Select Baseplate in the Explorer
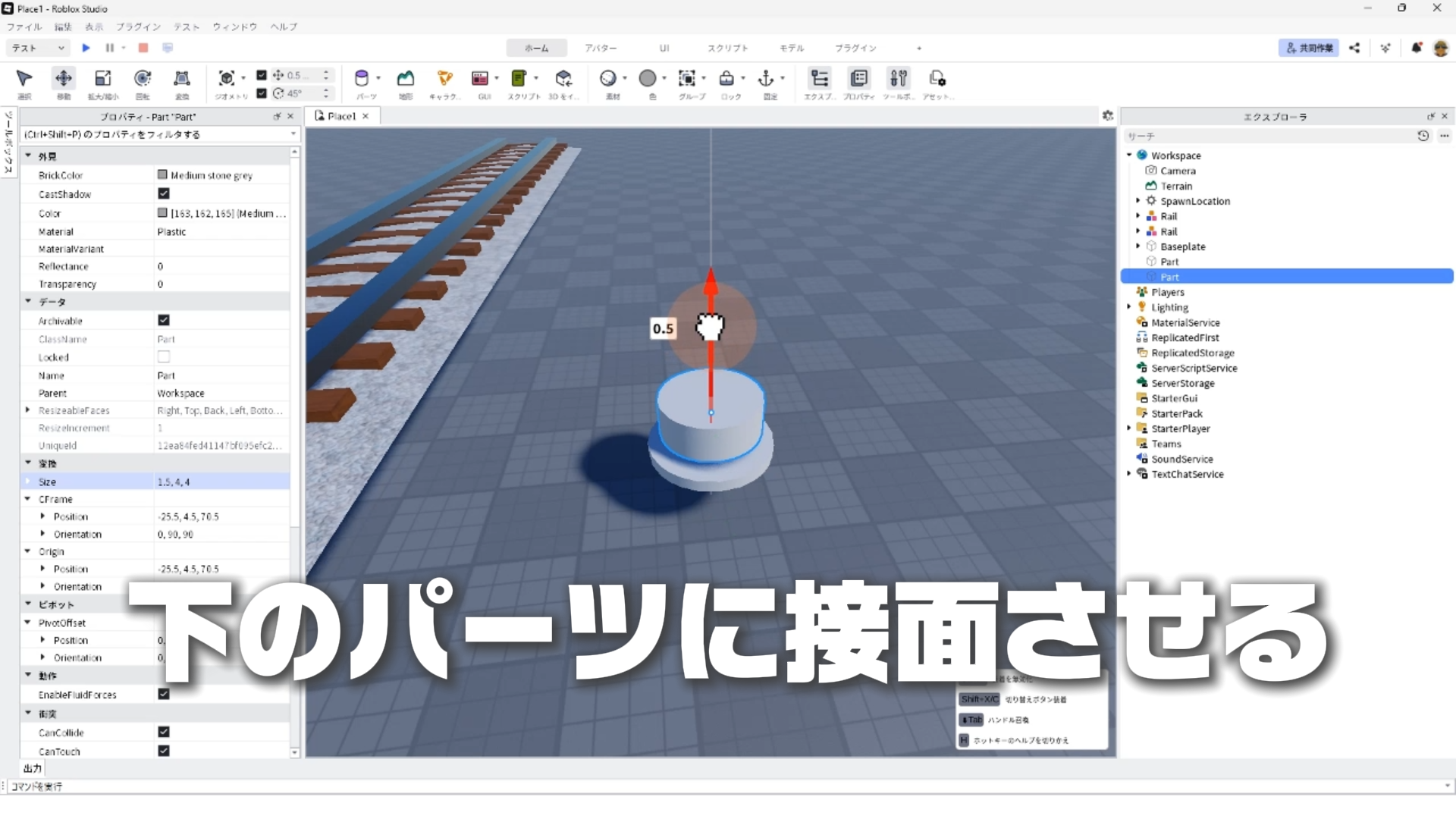The height and width of the screenshot is (819, 1456). coord(1182,246)
